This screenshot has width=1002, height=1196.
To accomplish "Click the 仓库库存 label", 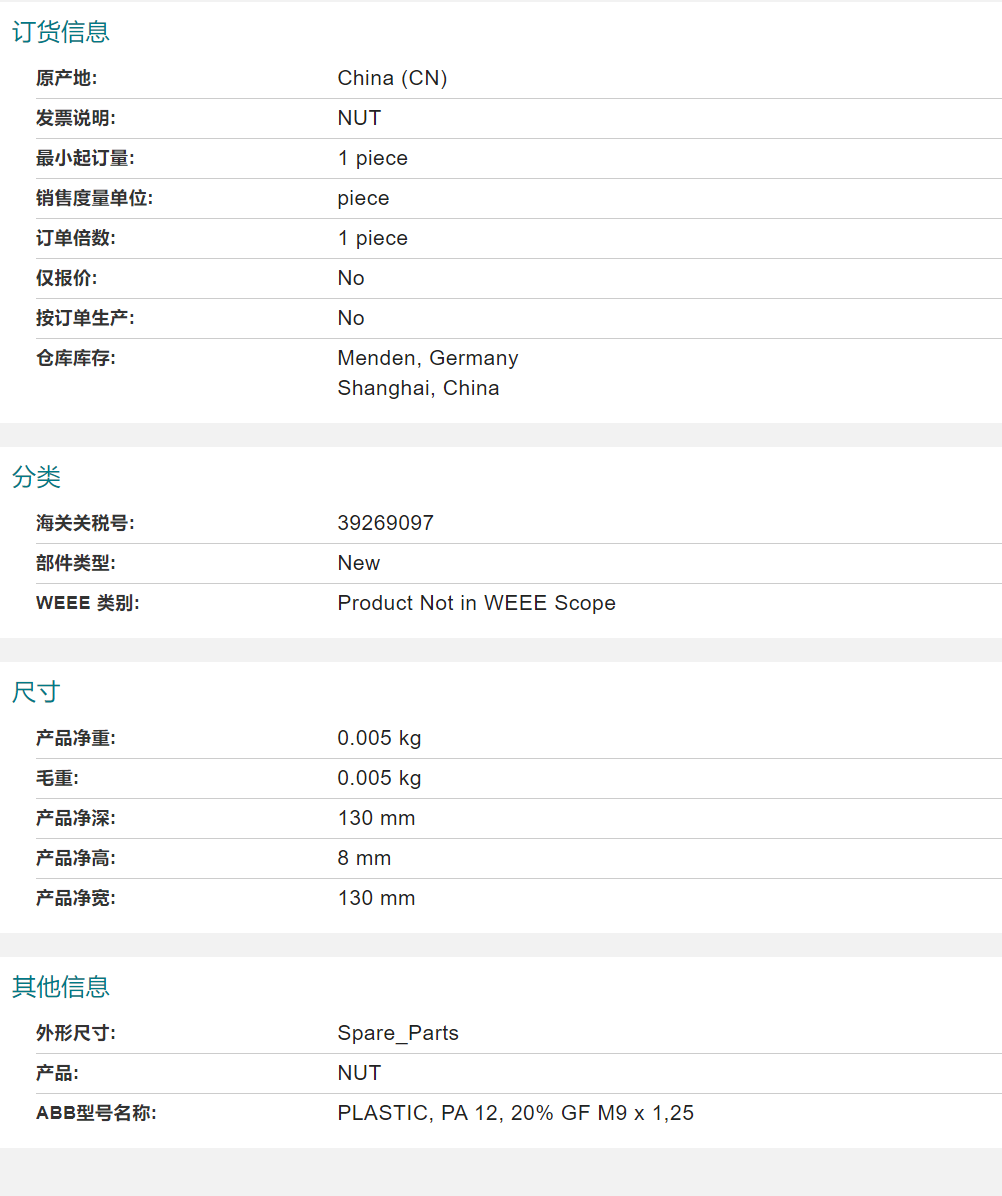I will coord(76,358).
